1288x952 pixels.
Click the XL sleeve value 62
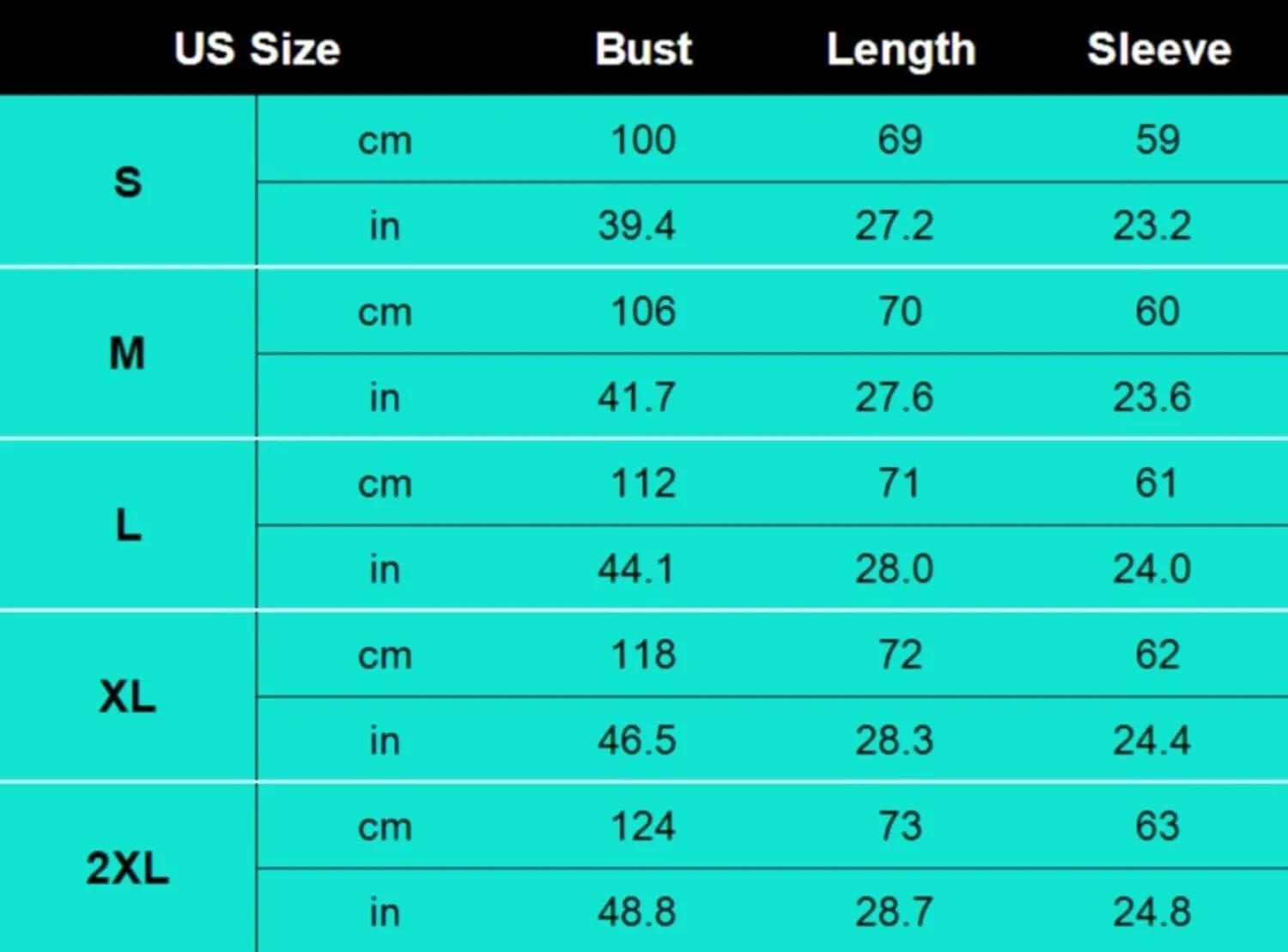coord(1157,655)
